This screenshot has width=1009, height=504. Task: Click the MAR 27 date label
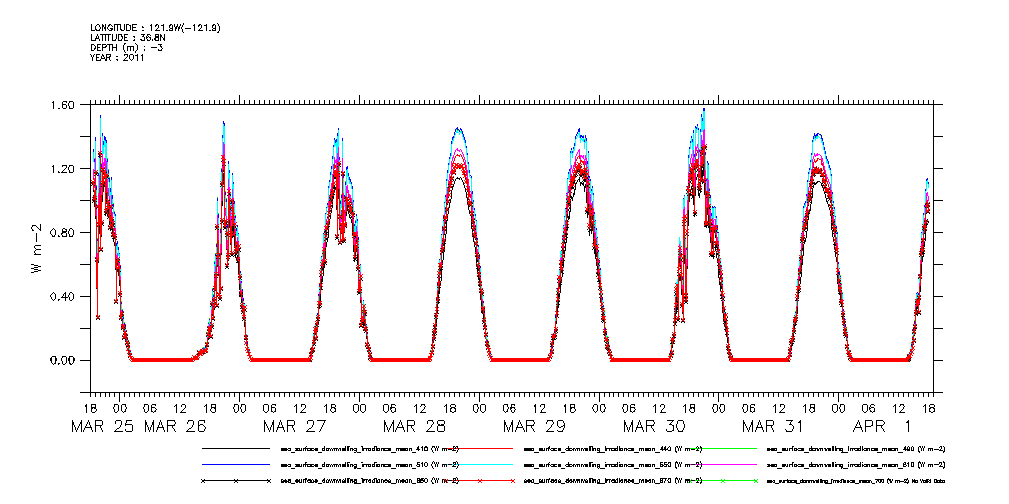pos(295,426)
